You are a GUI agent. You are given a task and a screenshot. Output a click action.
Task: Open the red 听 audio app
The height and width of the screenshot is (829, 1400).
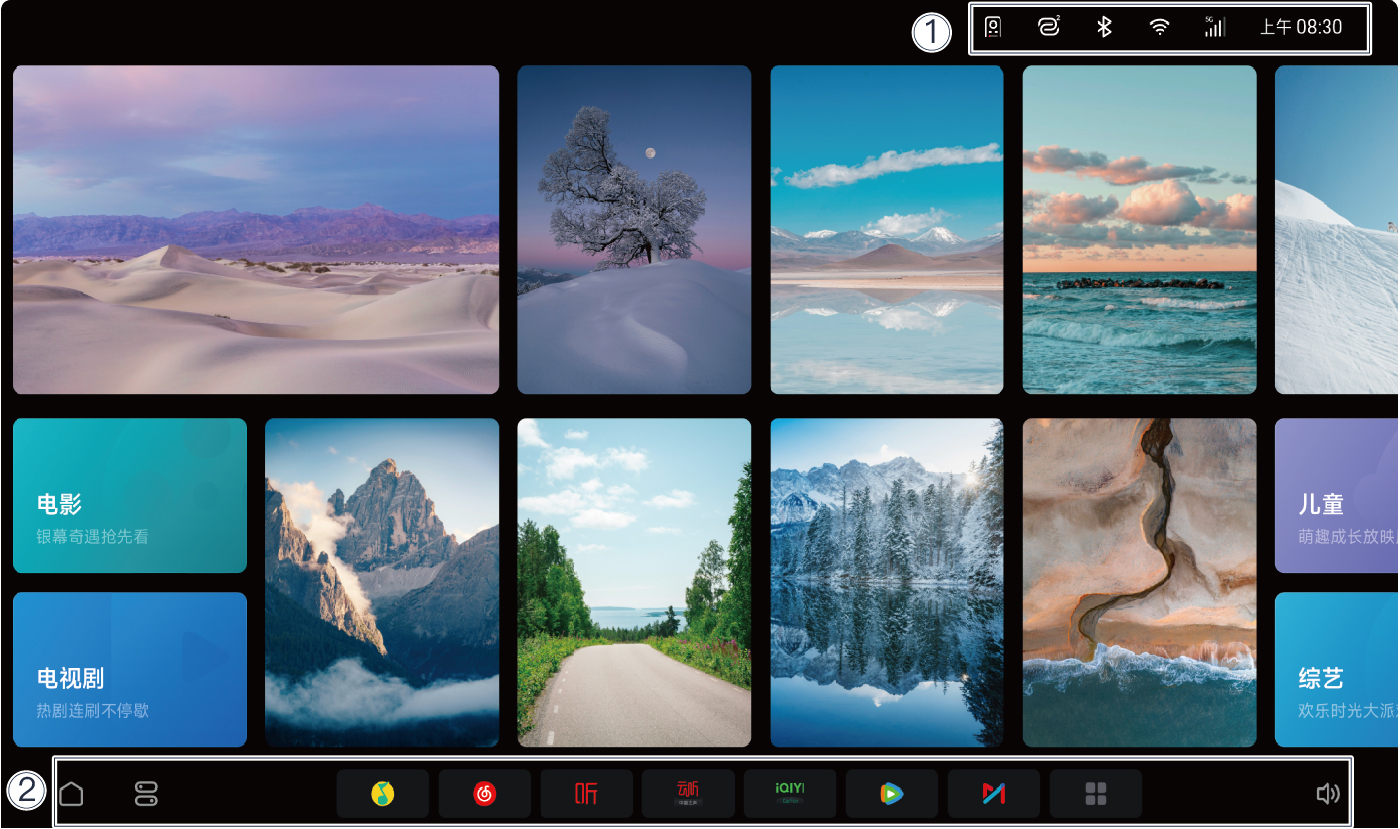587,794
